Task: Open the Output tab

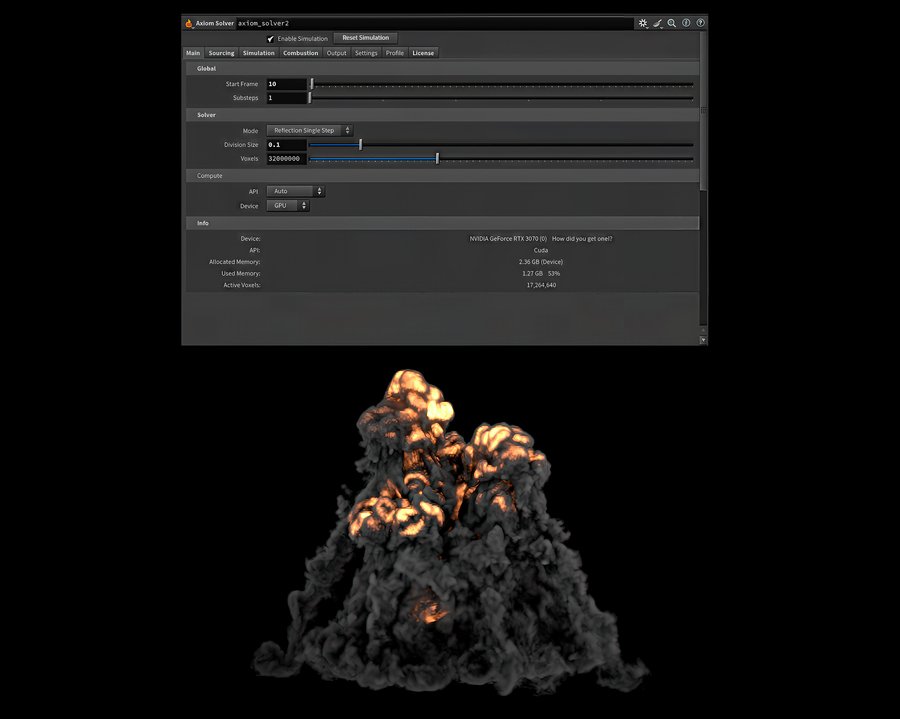Action: click(336, 53)
